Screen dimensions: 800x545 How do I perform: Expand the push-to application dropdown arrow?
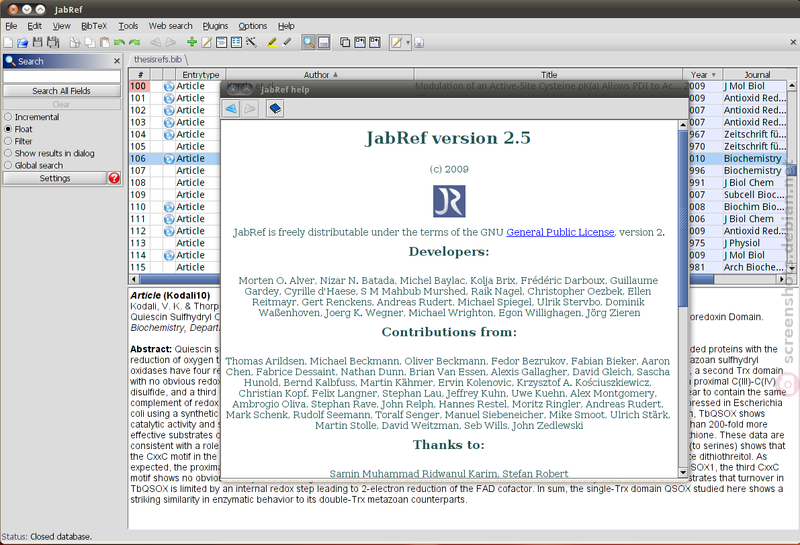tap(408, 43)
